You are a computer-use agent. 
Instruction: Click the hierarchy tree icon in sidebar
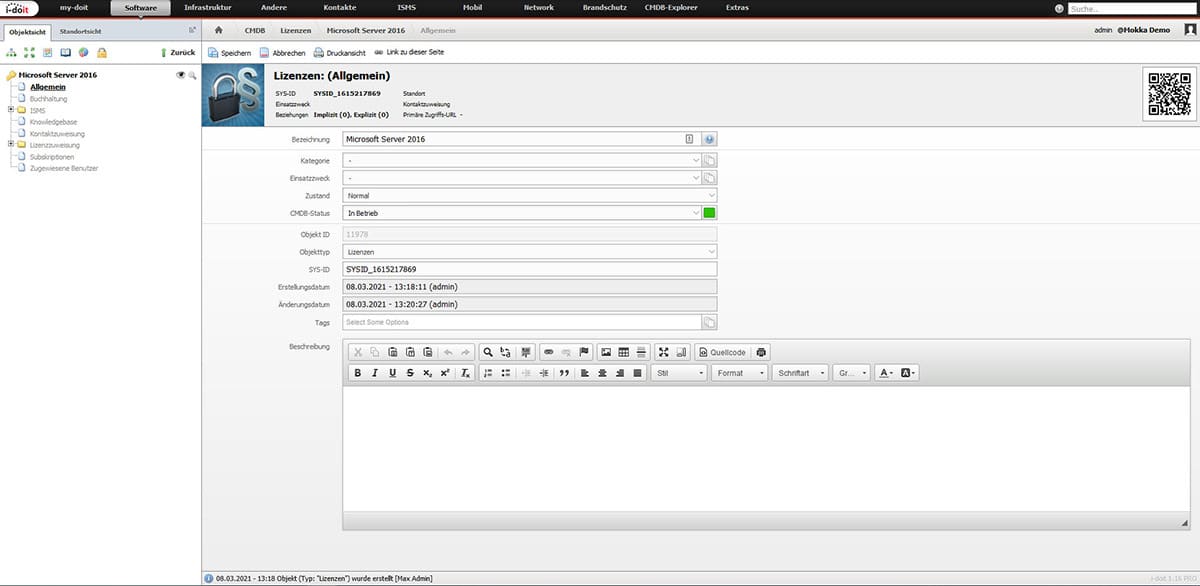(x=11, y=52)
